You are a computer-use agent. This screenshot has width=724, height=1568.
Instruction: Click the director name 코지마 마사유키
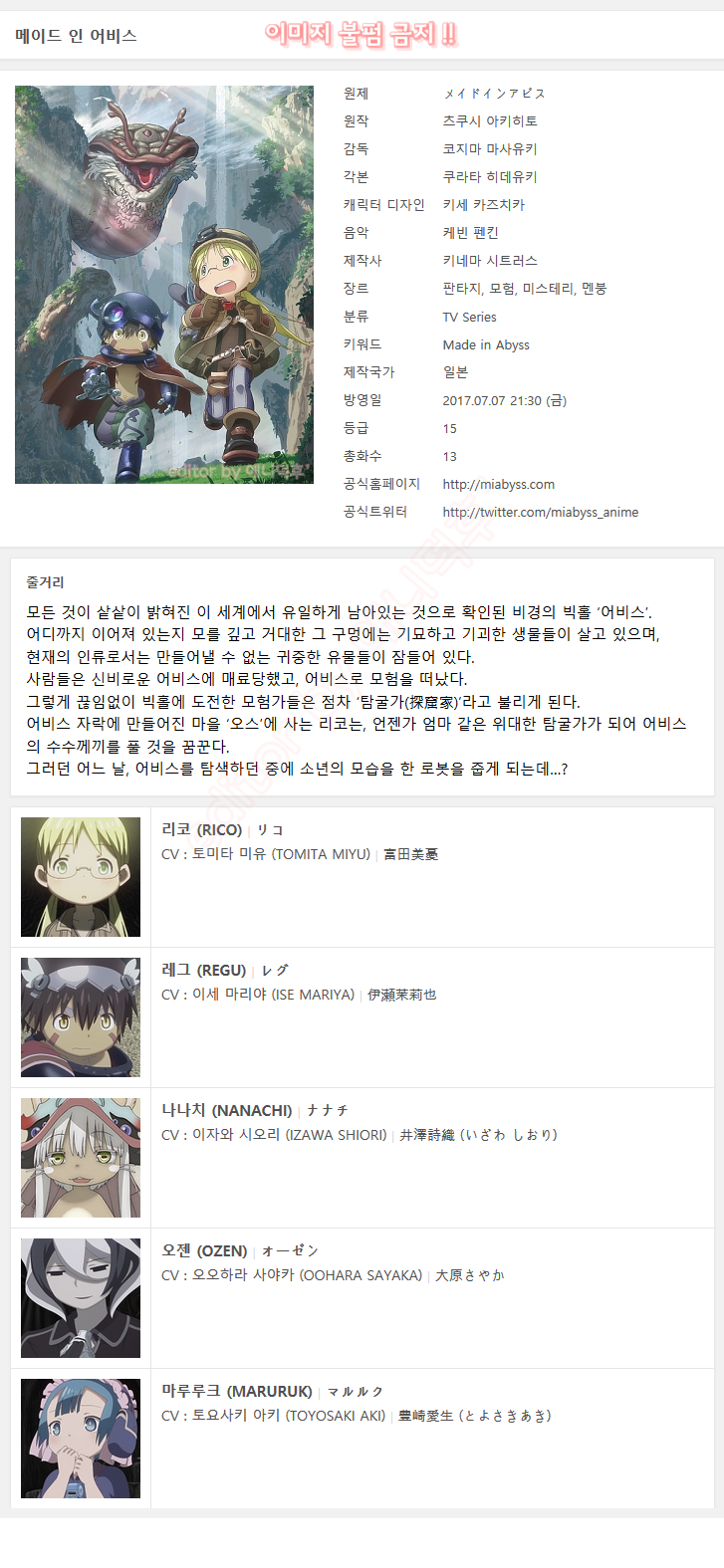coord(490,148)
